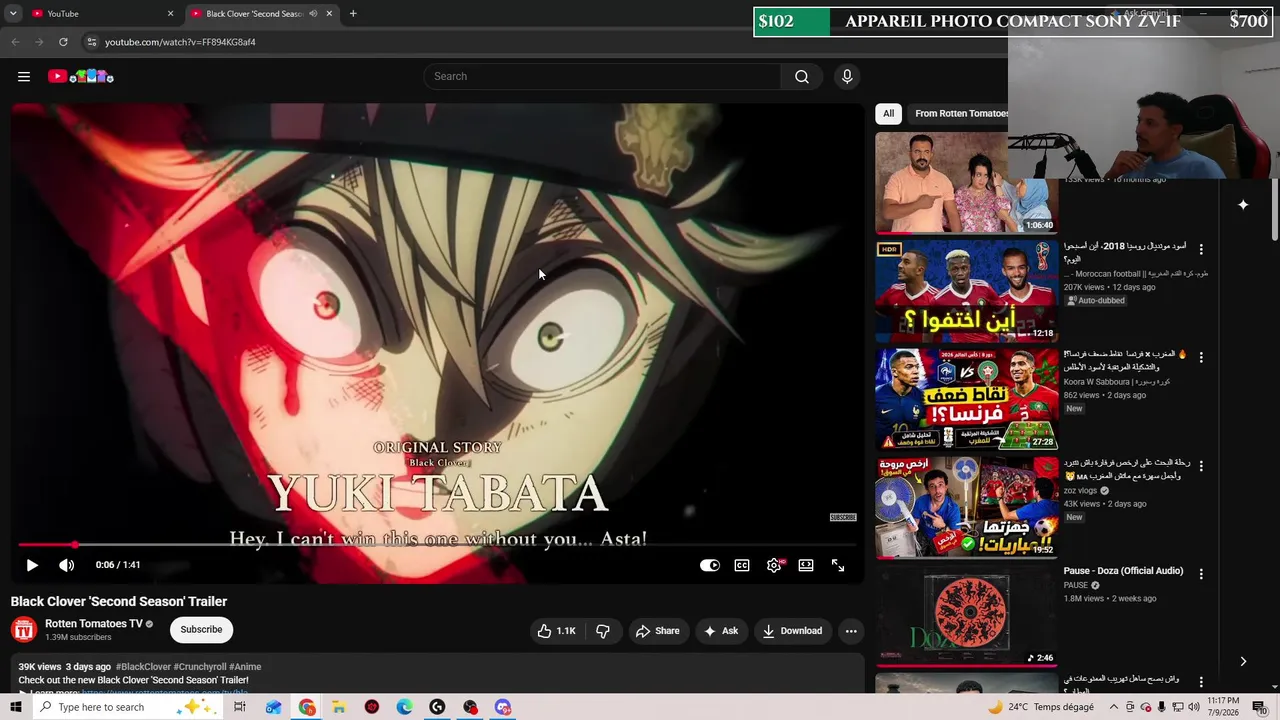Viewport: 1280px width, 720px height.
Task: Close the Black Clover browser tab
Action: coord(329,13)
